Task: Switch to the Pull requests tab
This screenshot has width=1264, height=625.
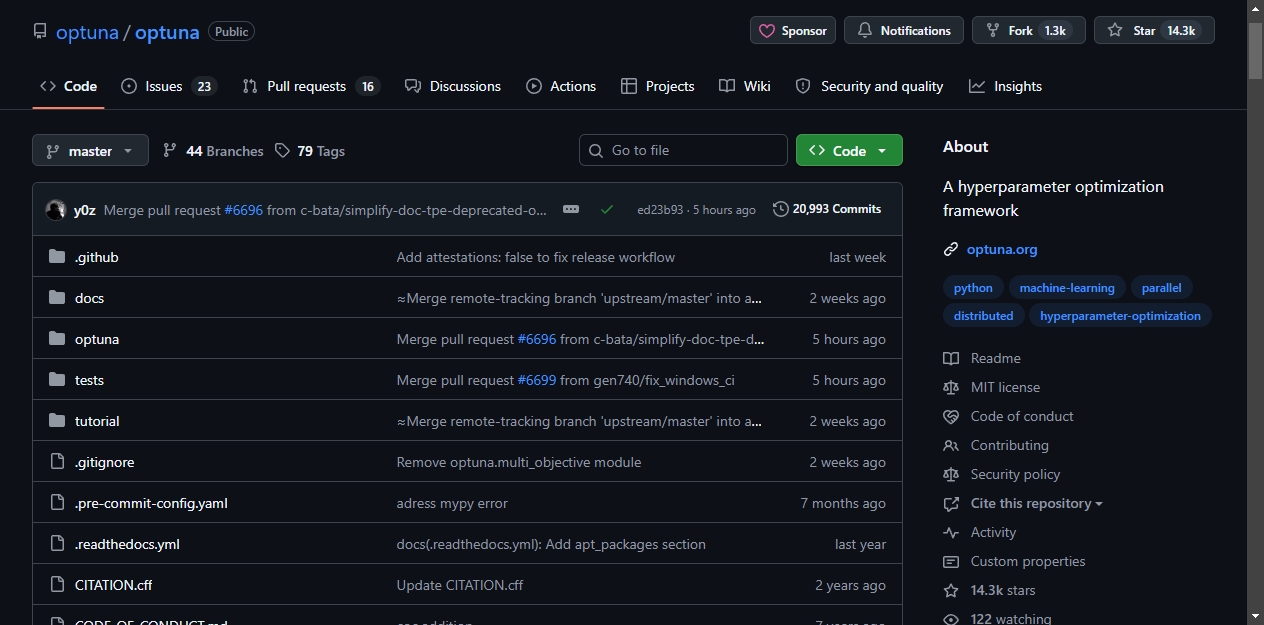Action: 311,86
